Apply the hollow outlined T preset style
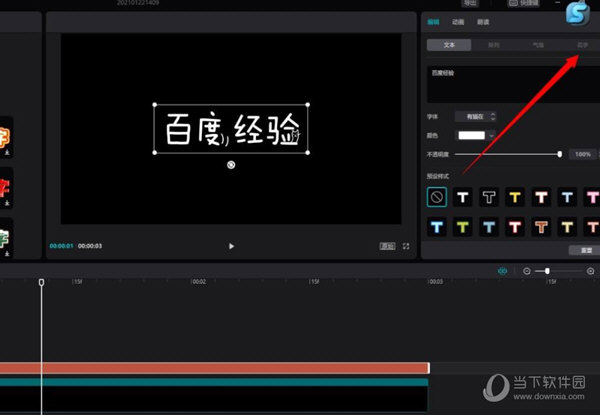Image resolution: width=600 pixels, height=415 pixels. click(489, 197)
